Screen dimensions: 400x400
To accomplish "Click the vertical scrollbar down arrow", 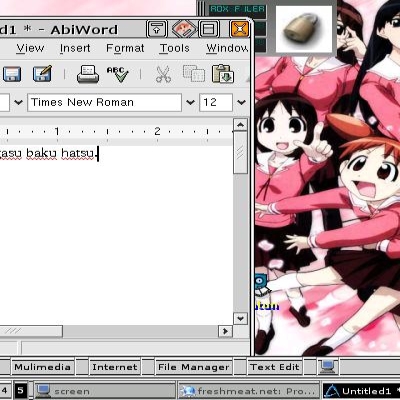I will click(x=240, y=318).
